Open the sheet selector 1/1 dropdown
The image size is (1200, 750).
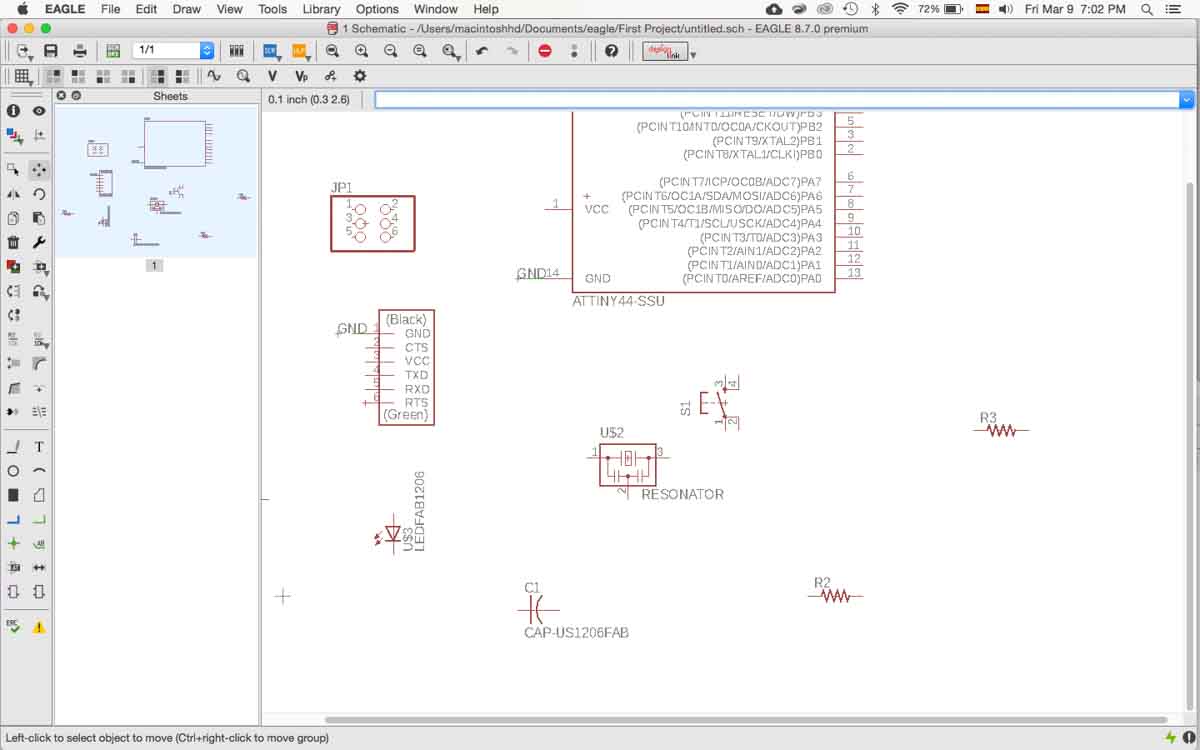pos(206,50)
